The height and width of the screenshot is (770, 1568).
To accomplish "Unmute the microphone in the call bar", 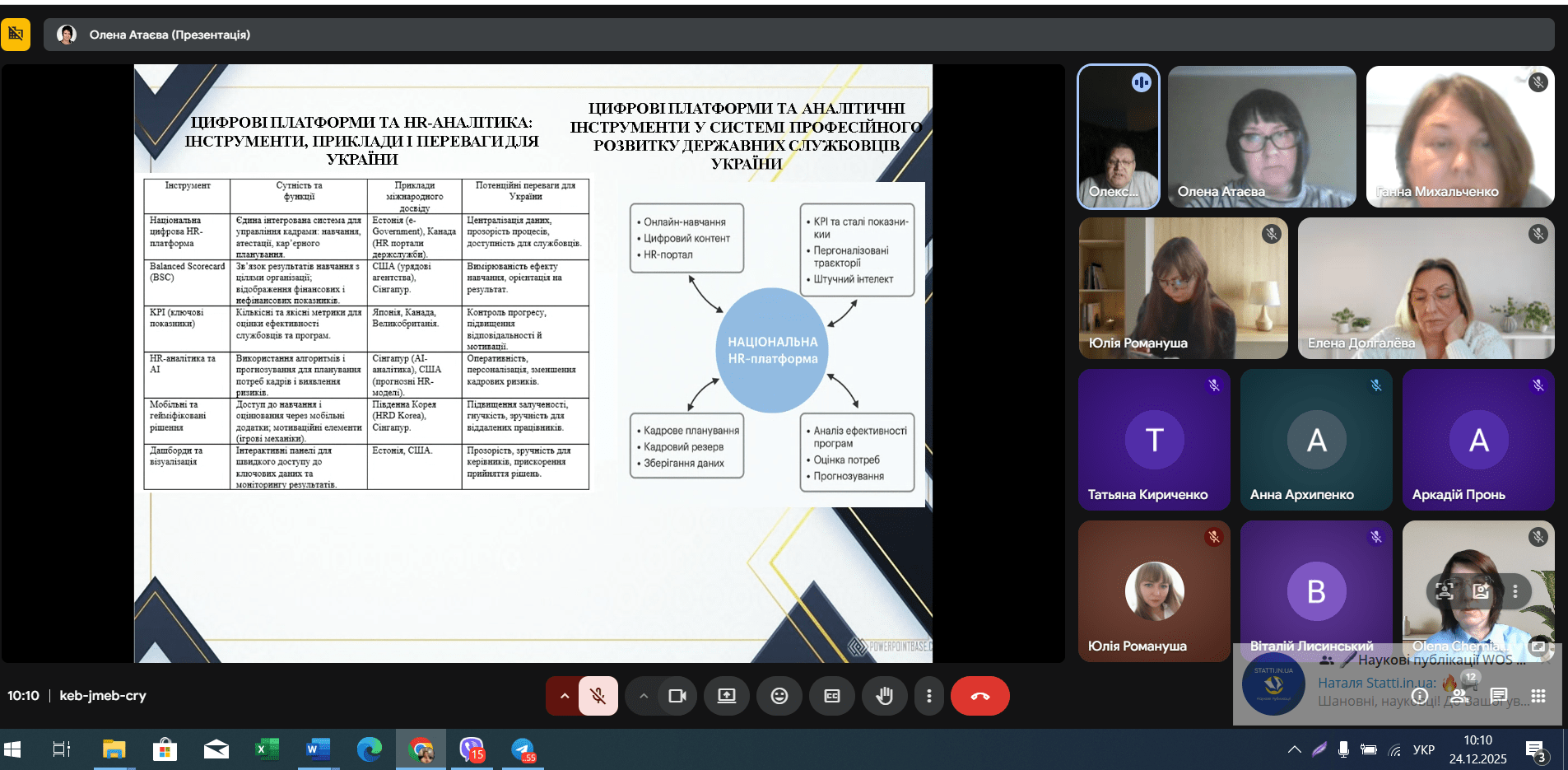I will (x=598, y=696).
